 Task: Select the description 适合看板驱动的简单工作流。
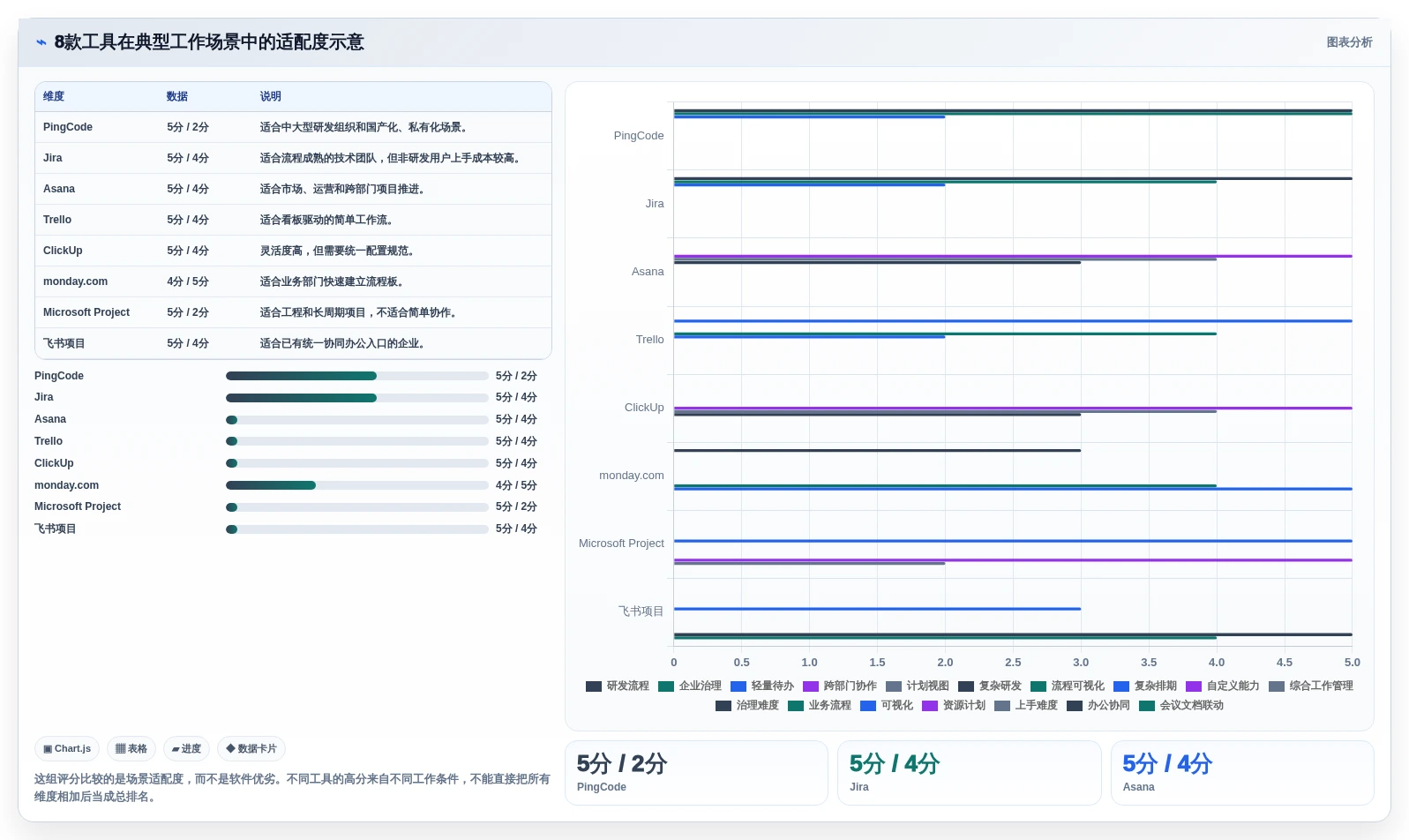point(328,220)
